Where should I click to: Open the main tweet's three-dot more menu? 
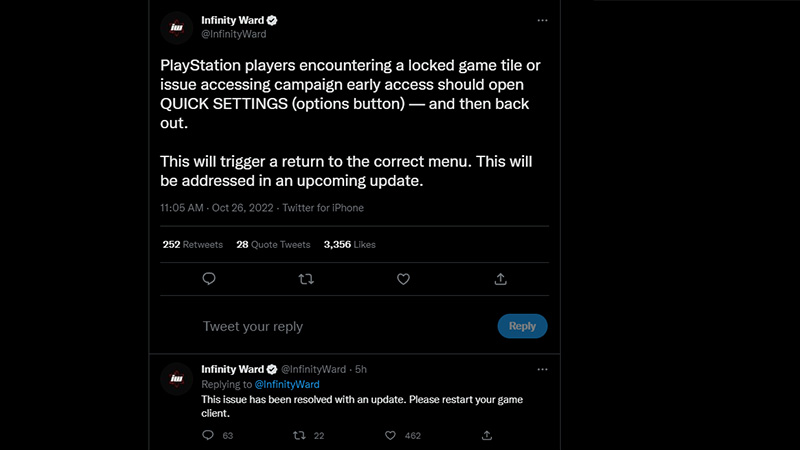(x=542, y=20)
